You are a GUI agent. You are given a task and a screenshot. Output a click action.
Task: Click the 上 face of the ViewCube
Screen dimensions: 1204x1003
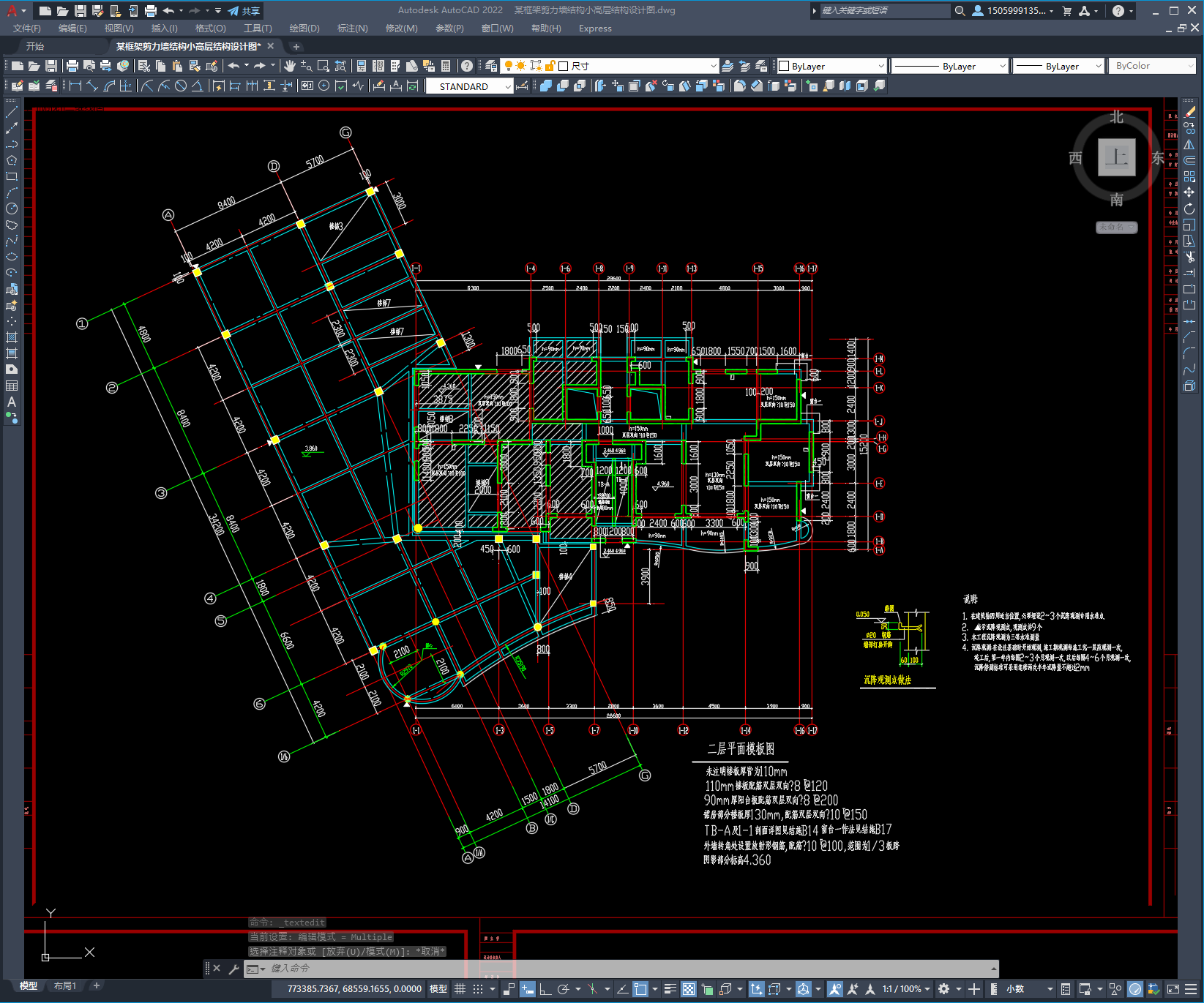click(1116, 157)
